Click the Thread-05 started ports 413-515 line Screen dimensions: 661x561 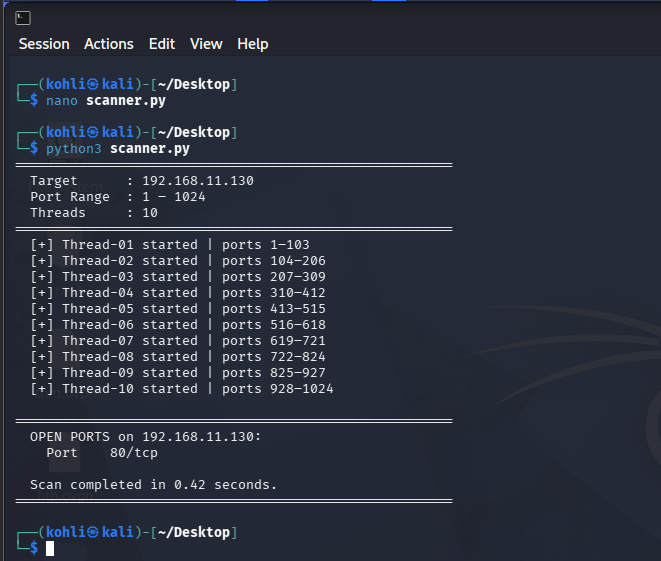(177, 309)
